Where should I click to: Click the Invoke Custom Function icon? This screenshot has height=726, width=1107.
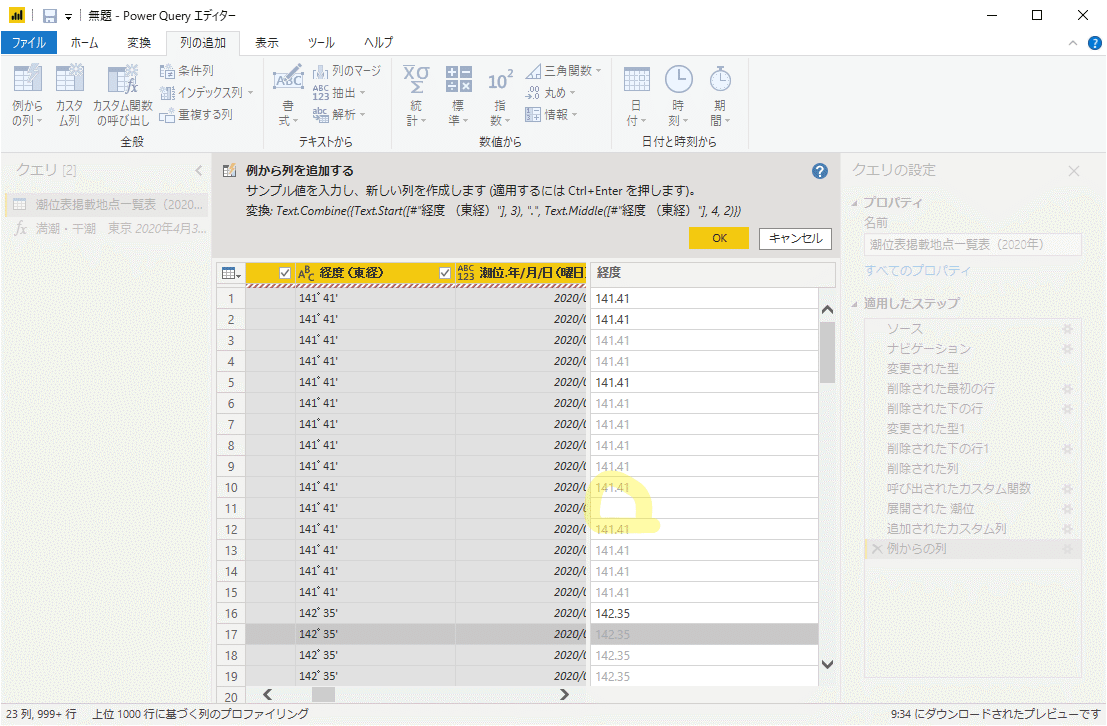pyautogui.click(x=122, y=79)
